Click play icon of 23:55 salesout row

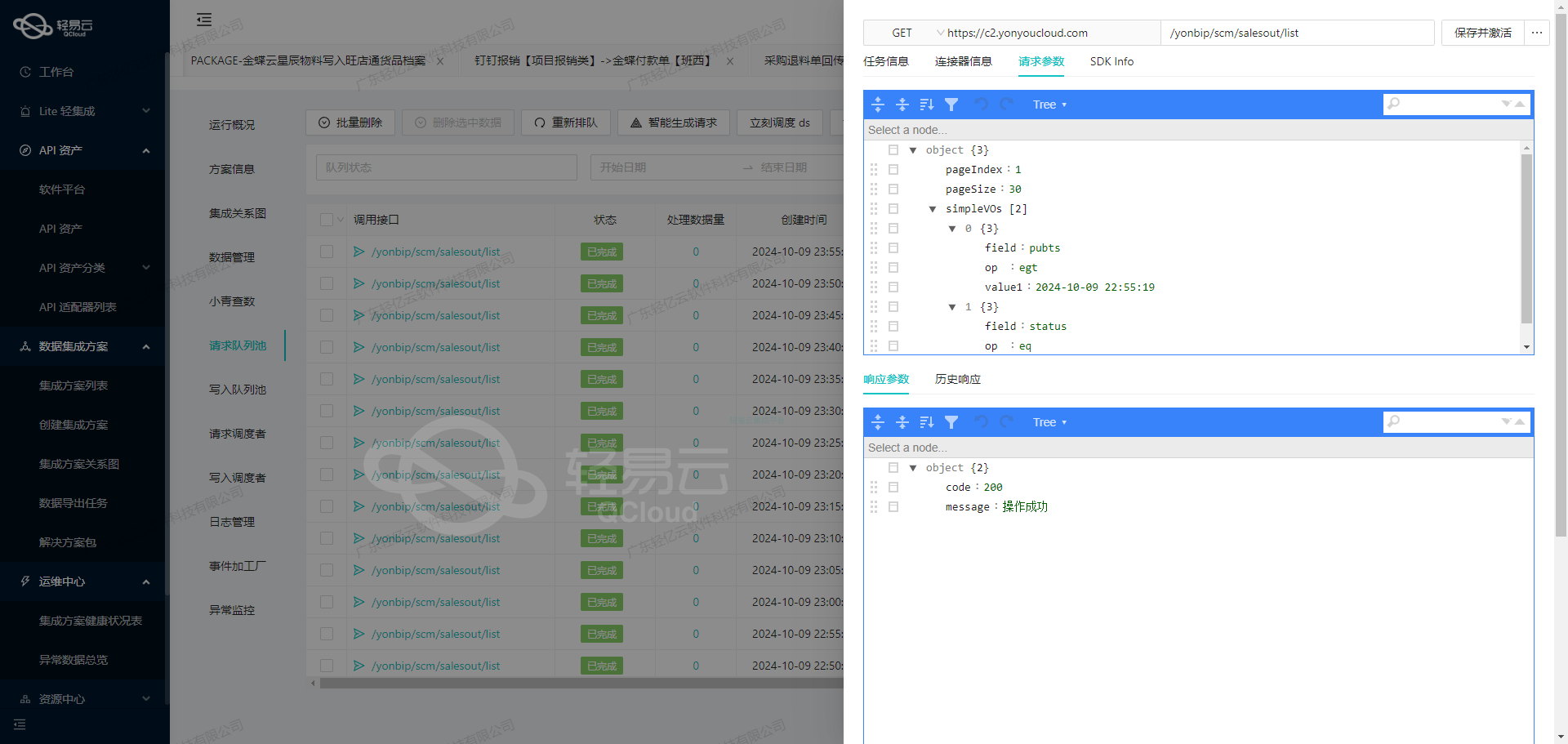pyautogui.click(x=359, y=252)
